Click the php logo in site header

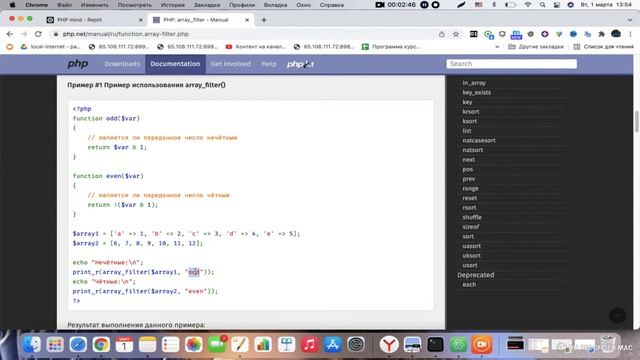pyautogui.click(x=78, y=64)
